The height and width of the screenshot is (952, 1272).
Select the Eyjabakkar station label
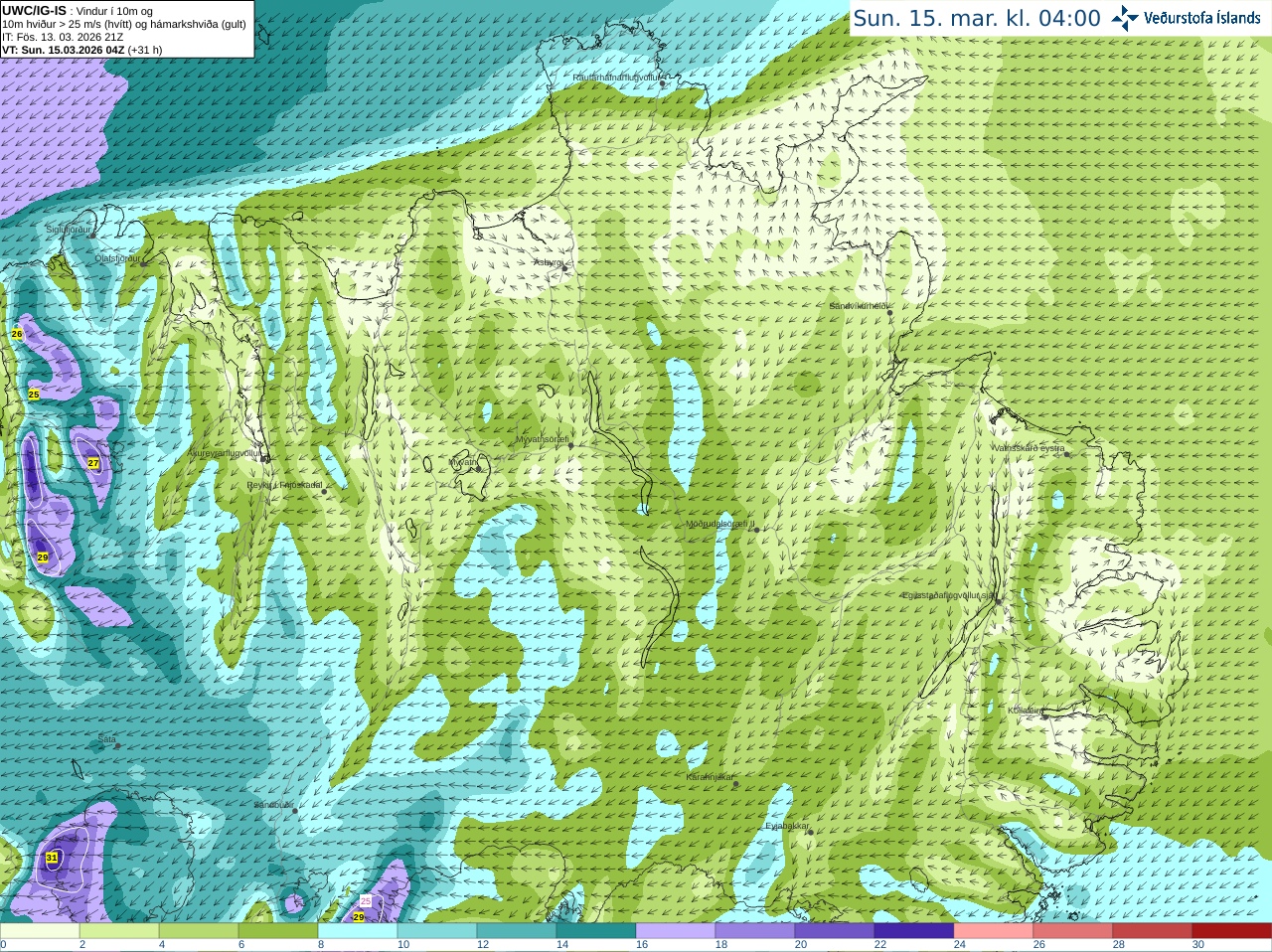(788, 826)
